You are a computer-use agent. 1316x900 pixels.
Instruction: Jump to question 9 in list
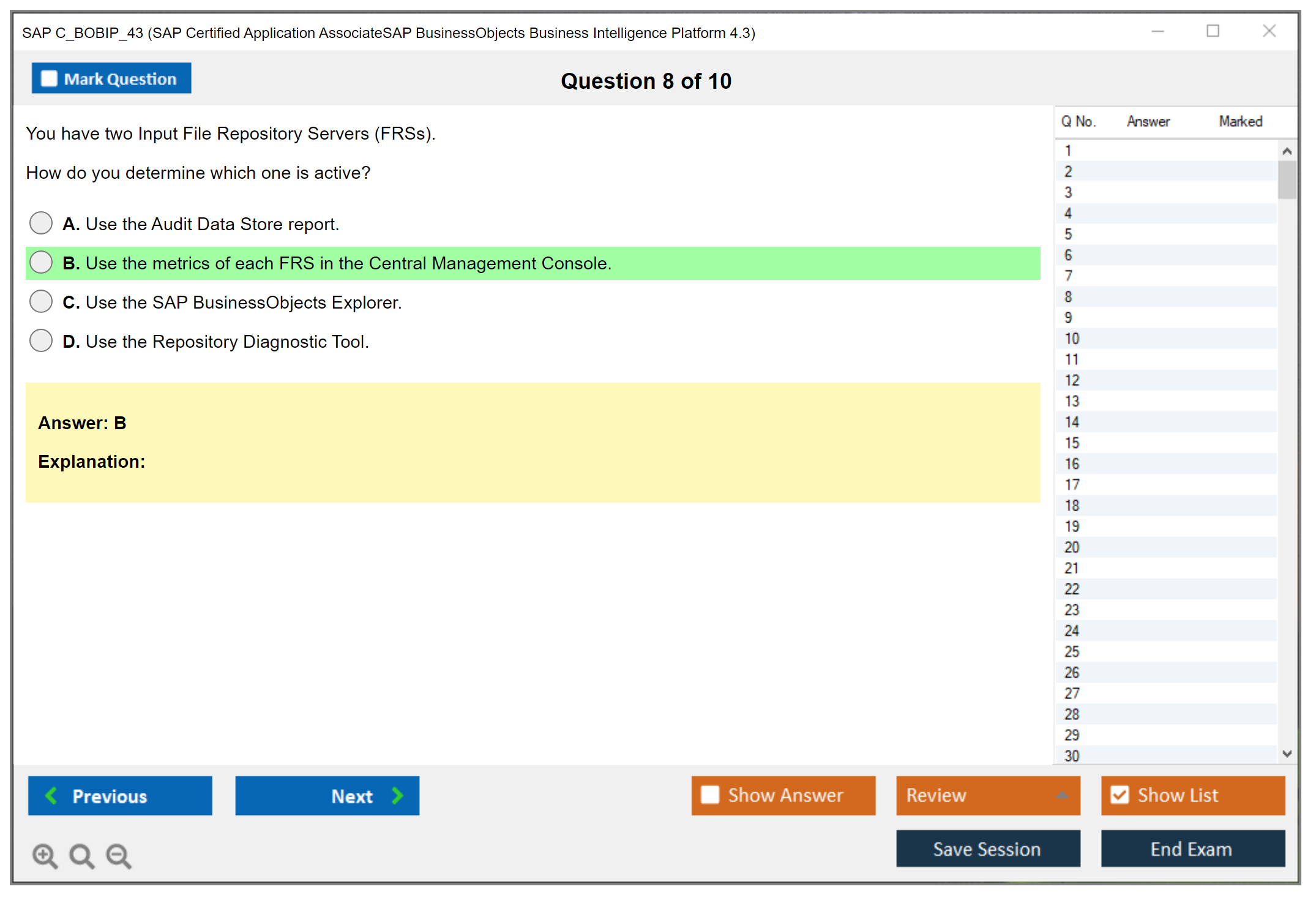point(1068,318)
